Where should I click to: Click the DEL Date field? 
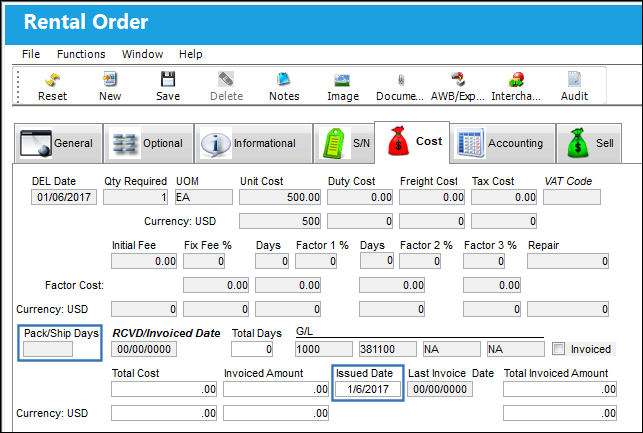(64, 197)
